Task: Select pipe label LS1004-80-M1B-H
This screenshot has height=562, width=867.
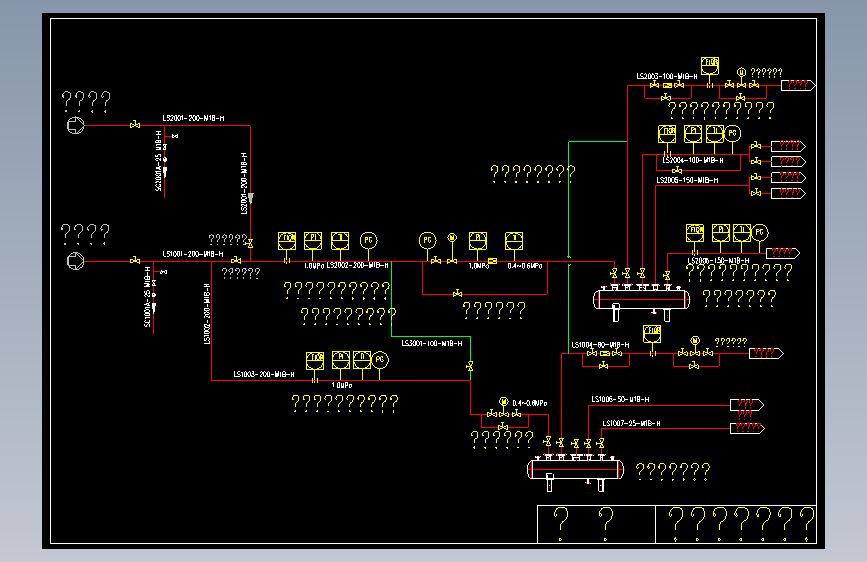Action: tap(600, 345)
